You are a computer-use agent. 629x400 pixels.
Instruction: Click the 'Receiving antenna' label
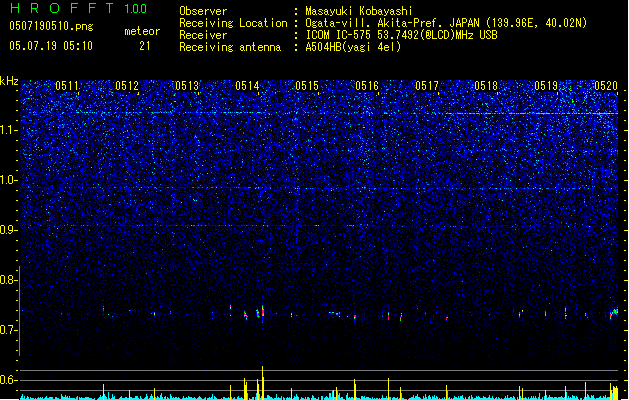pos(230,47)
